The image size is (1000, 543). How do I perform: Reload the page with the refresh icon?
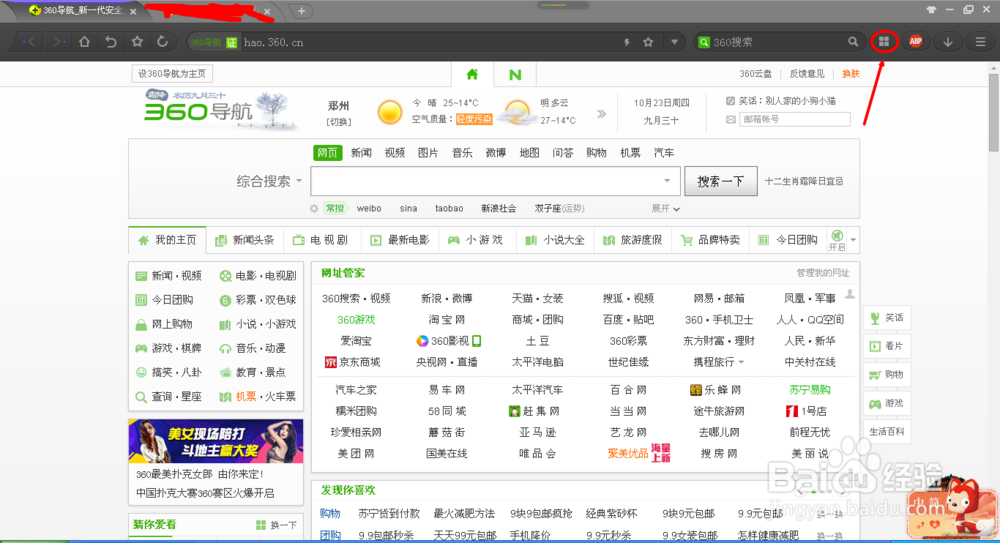pos(163,42)
